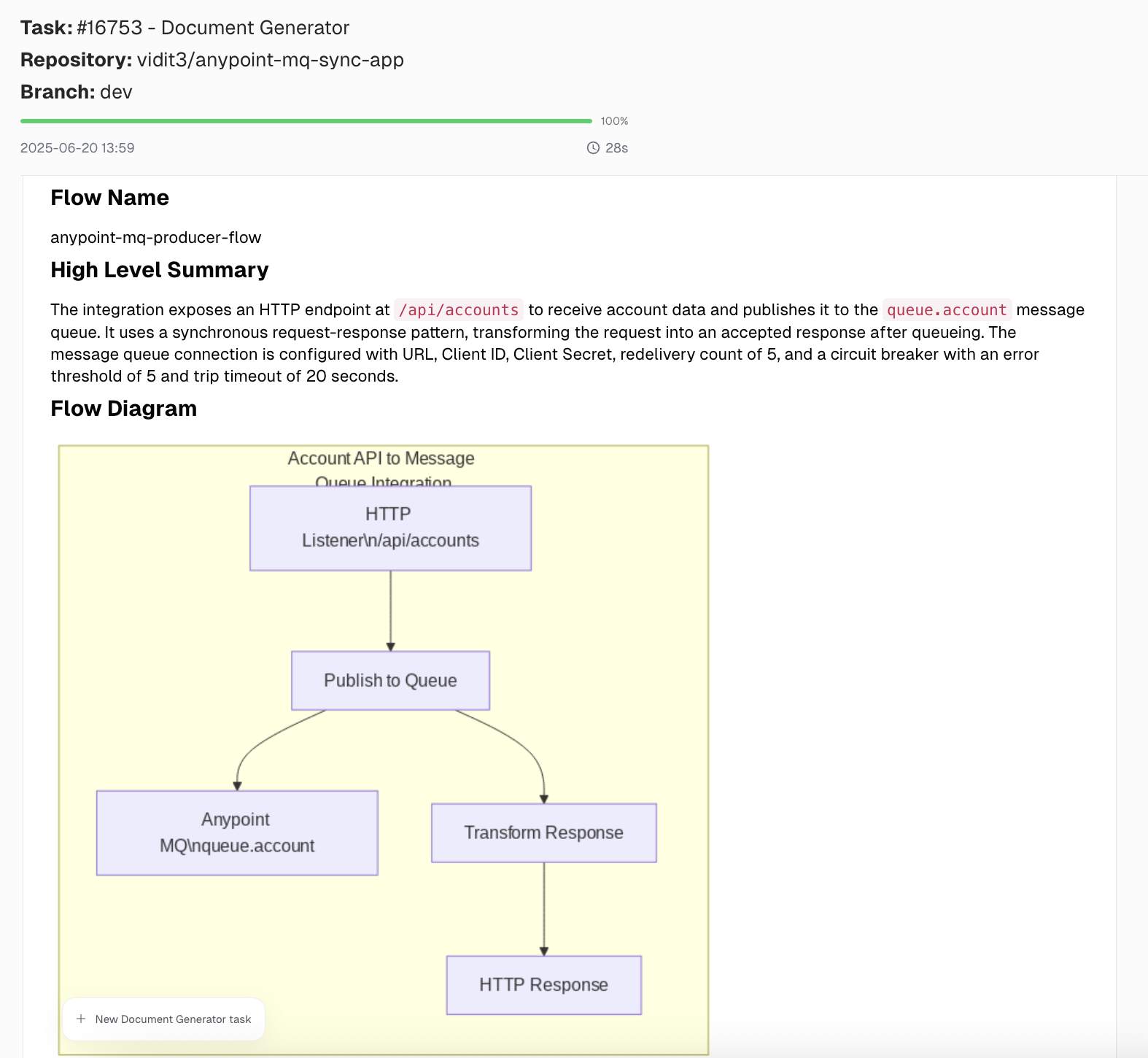Viewport: 1148px width, 1058px height.
Task: Click the repository name vidit3/anypoint-mq-sync-app
Action: [x=271, y=60]
